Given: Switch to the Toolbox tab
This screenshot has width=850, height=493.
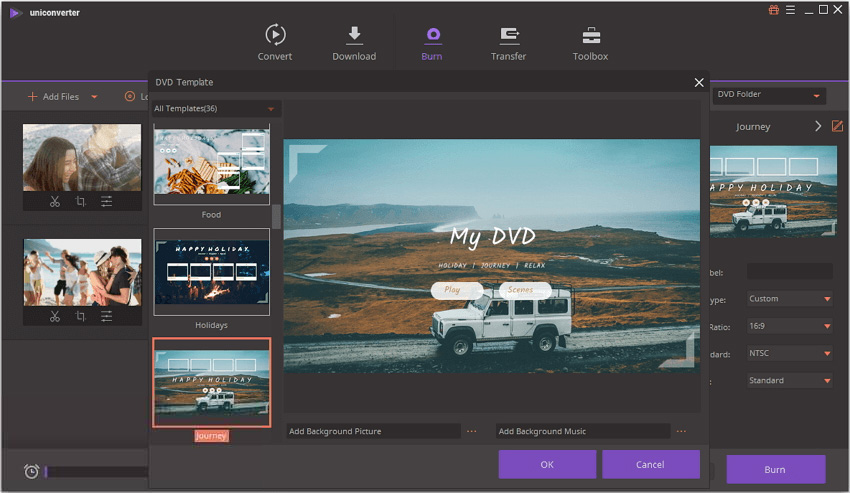Looking at the screenshot, I should 590,43.
